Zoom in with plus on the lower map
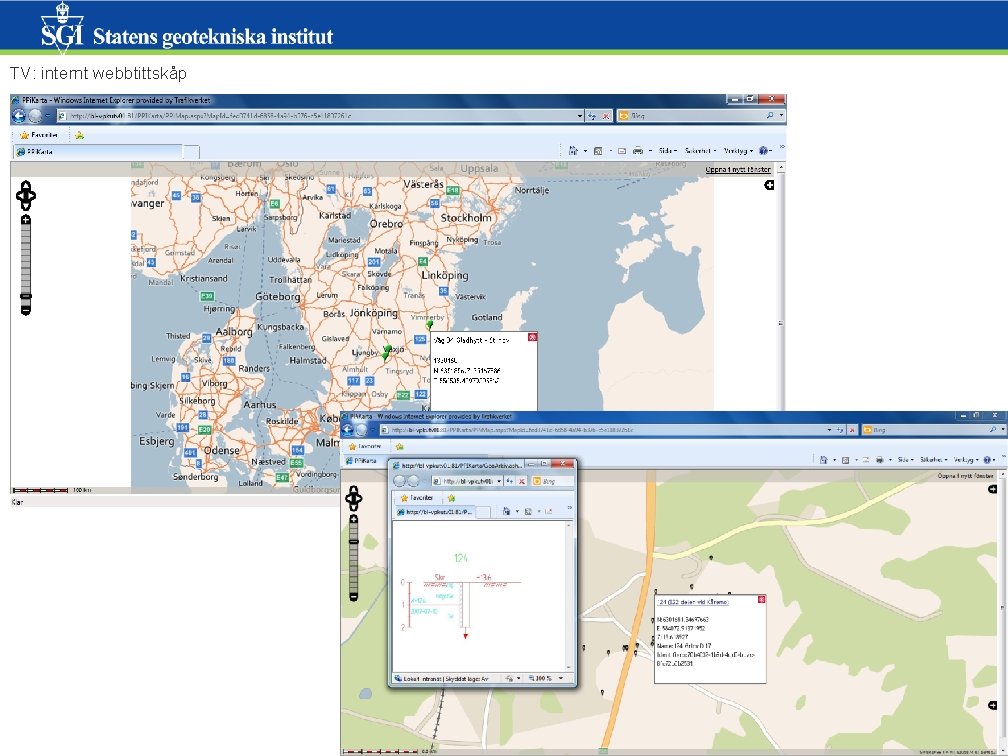 354,519
